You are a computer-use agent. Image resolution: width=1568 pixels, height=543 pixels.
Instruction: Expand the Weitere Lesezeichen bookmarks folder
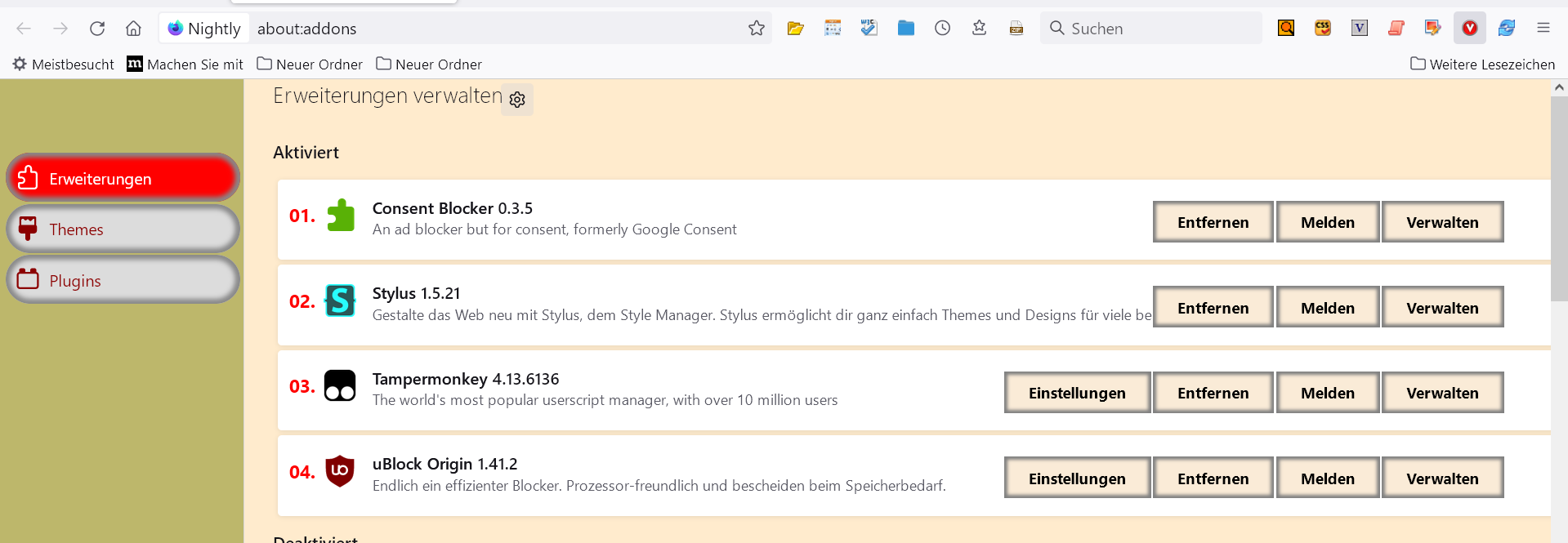[x=1482, y=65]
